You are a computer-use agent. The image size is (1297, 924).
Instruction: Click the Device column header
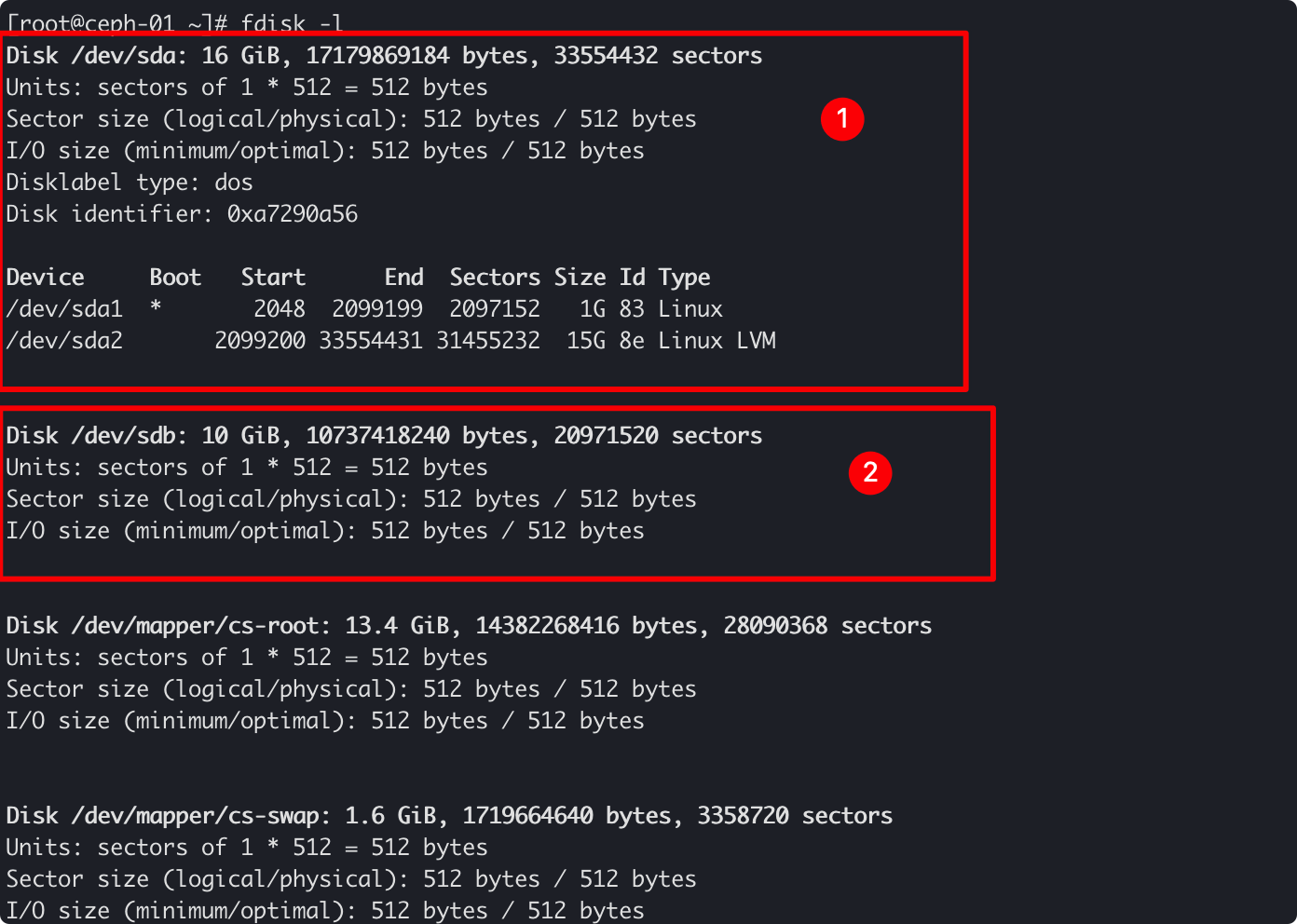[x=45, y=278]
